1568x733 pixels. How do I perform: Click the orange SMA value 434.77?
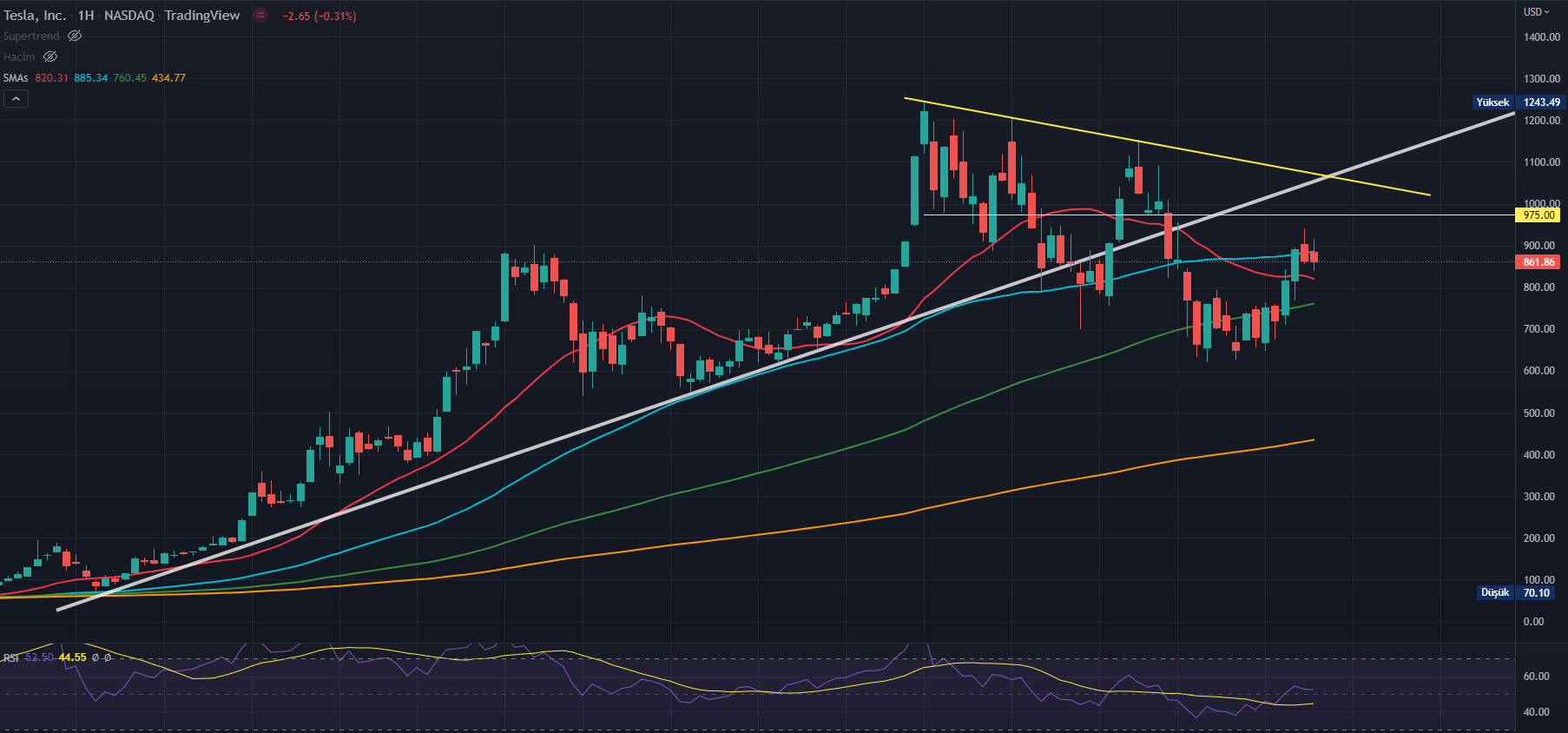point(168,77)
